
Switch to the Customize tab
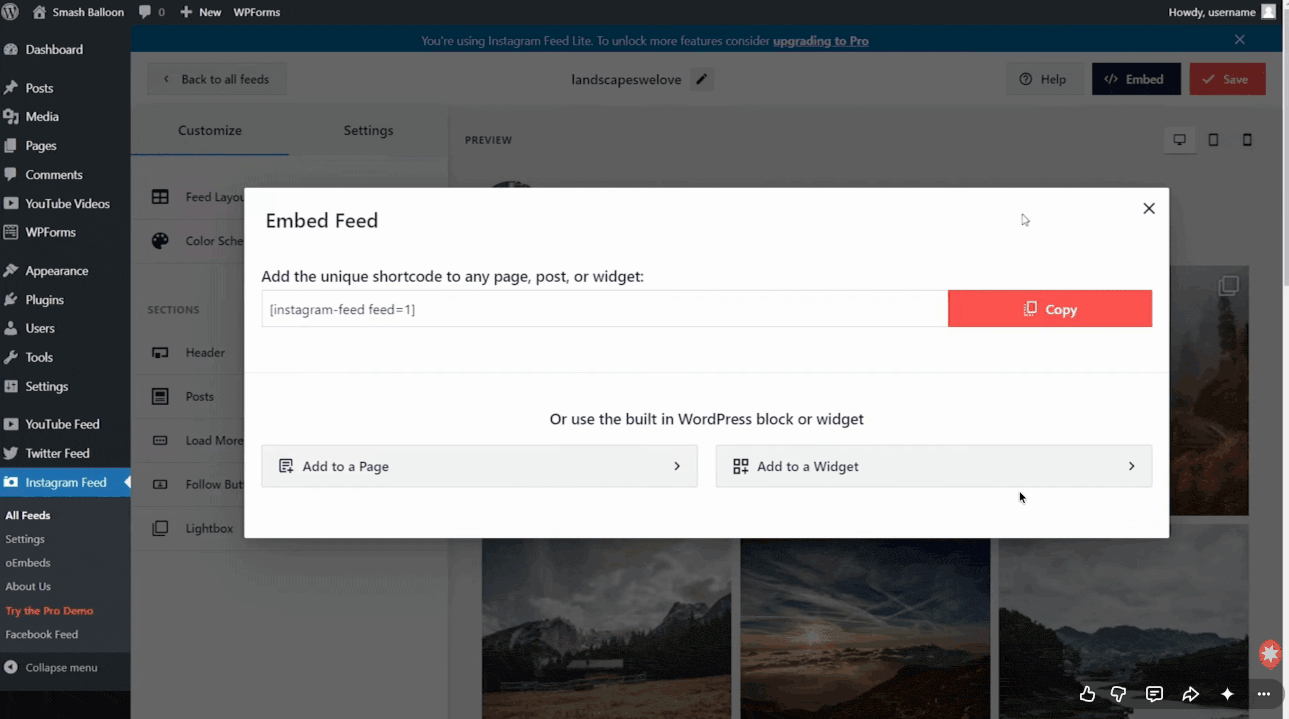[210, 131]
